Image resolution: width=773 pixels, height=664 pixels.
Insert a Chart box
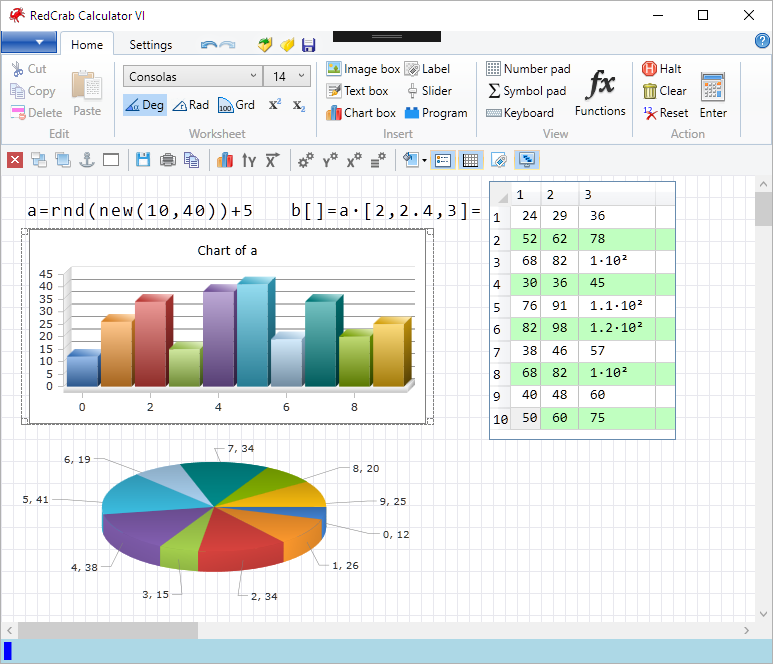[361, 113]
